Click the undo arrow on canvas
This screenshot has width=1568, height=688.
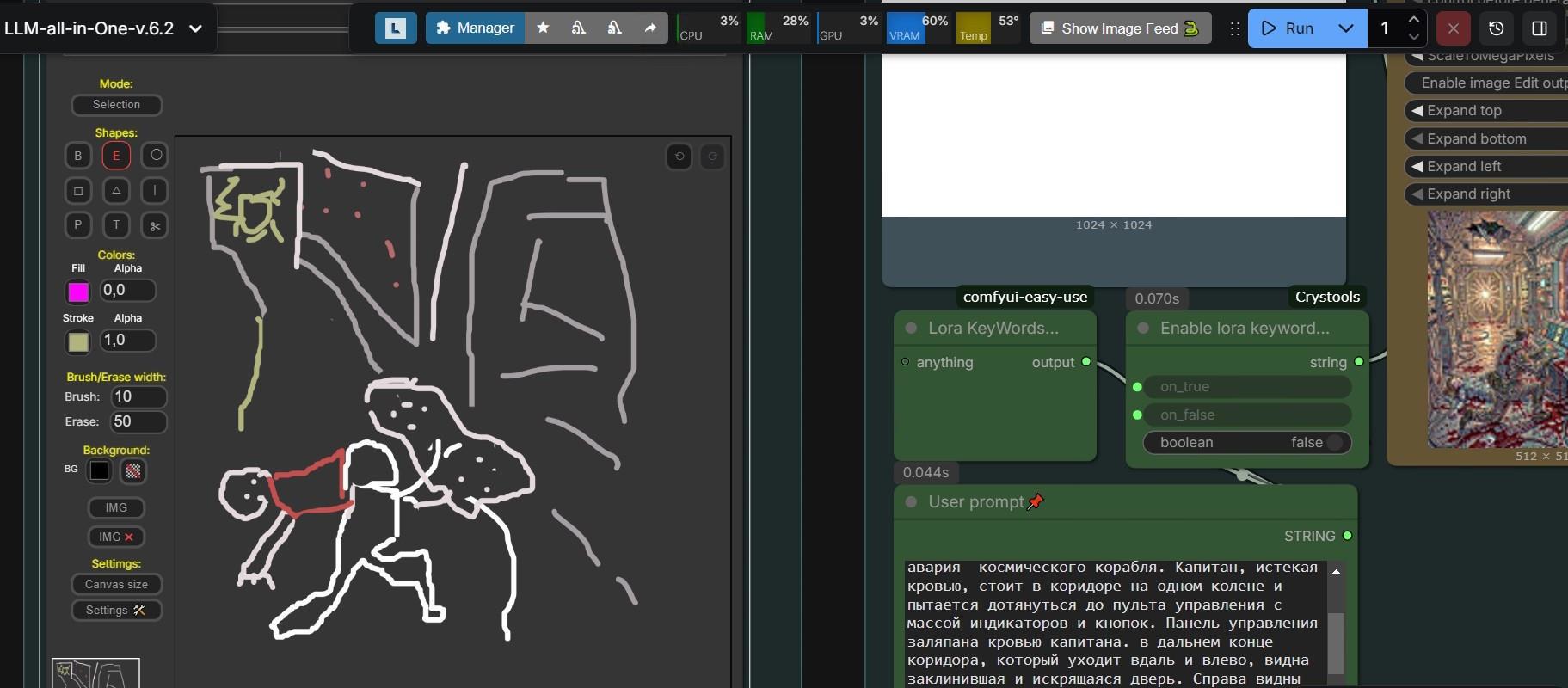(679, 157)
